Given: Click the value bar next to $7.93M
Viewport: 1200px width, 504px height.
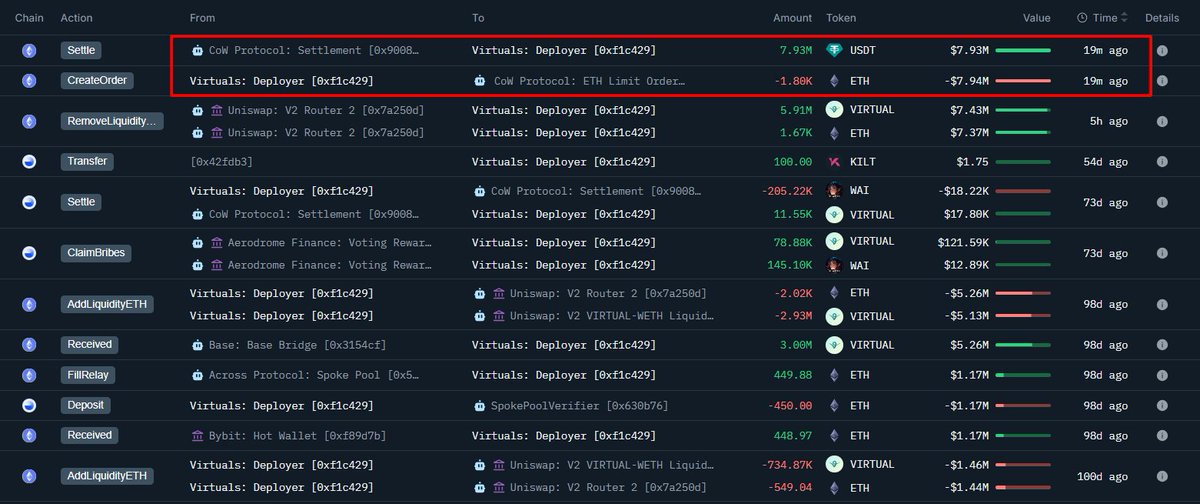Looking at the screenshot, I should [1022, 50].
